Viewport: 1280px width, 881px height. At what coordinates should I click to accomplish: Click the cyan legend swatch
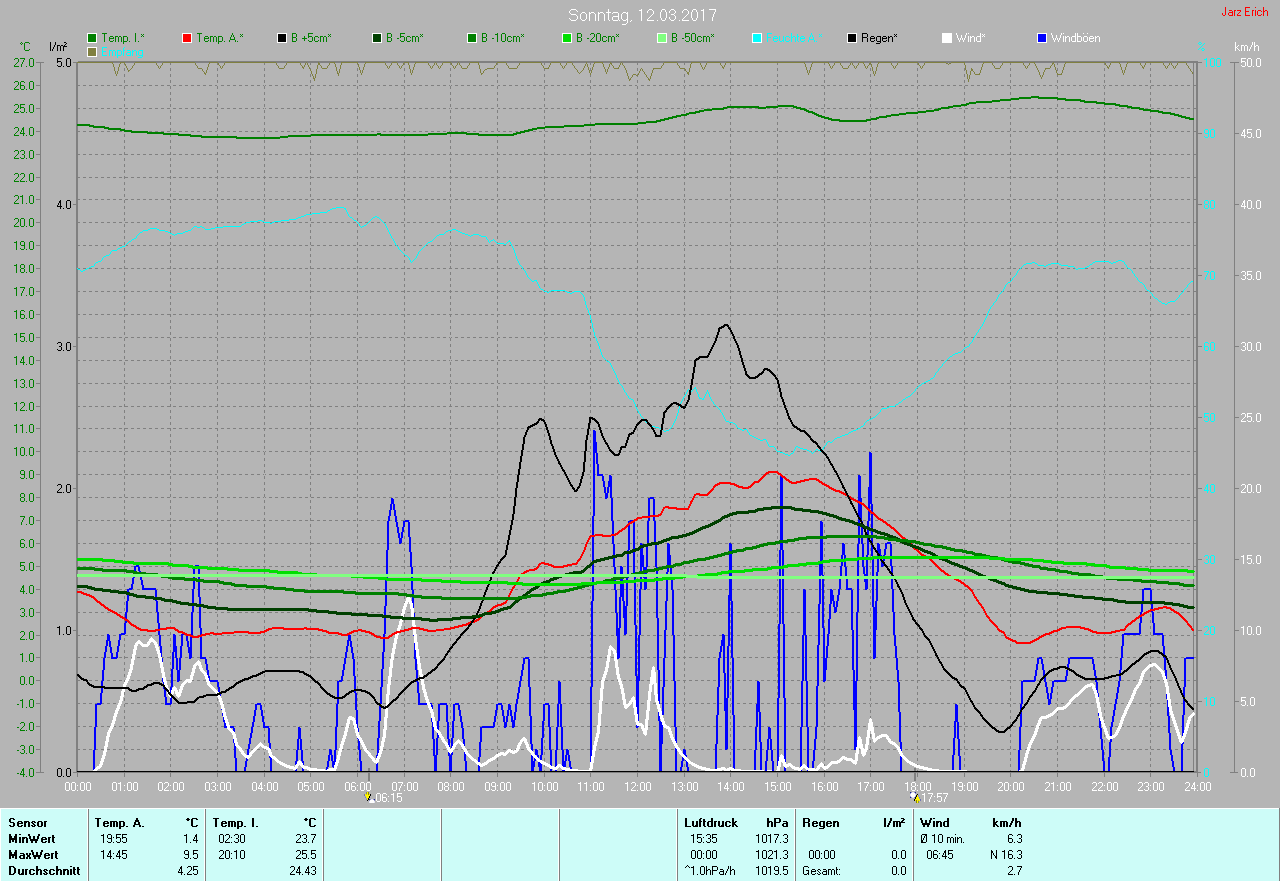coord(757,38)
